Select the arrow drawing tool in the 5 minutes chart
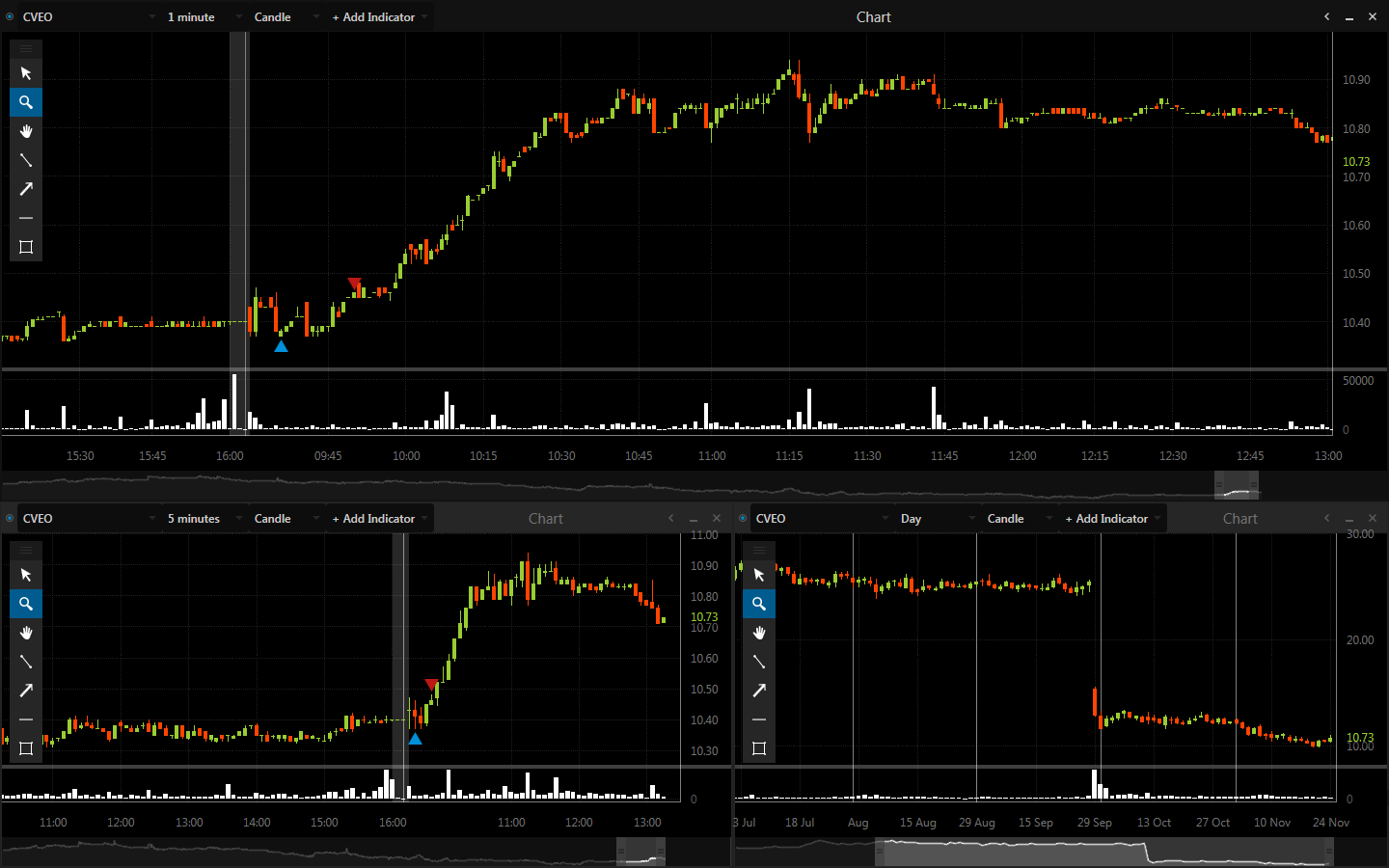The width and height of the screenshot is (1389, 868). (x=26, y=691)
